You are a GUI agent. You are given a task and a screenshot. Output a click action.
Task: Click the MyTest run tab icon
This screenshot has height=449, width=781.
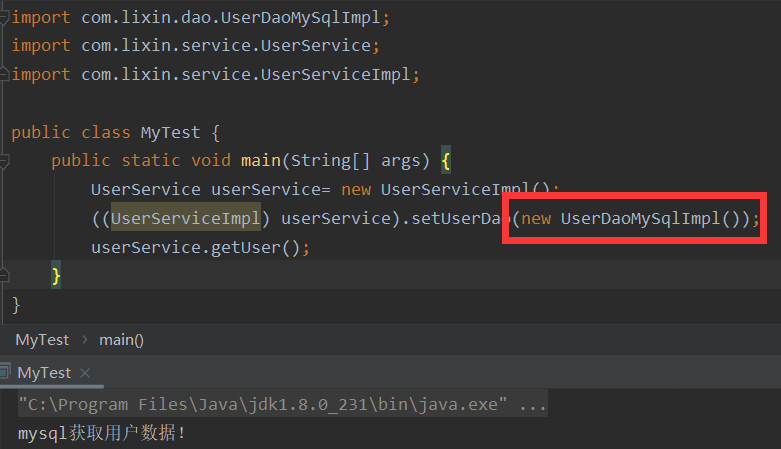click(x=4, y=372)
